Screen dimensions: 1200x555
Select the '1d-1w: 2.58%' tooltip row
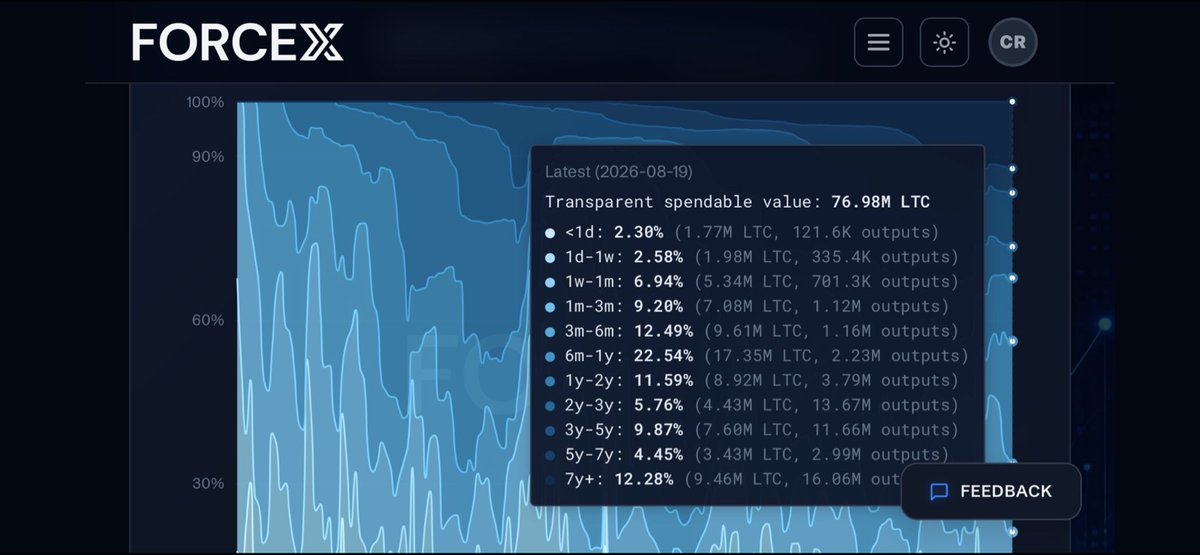(x=752, y=257)
